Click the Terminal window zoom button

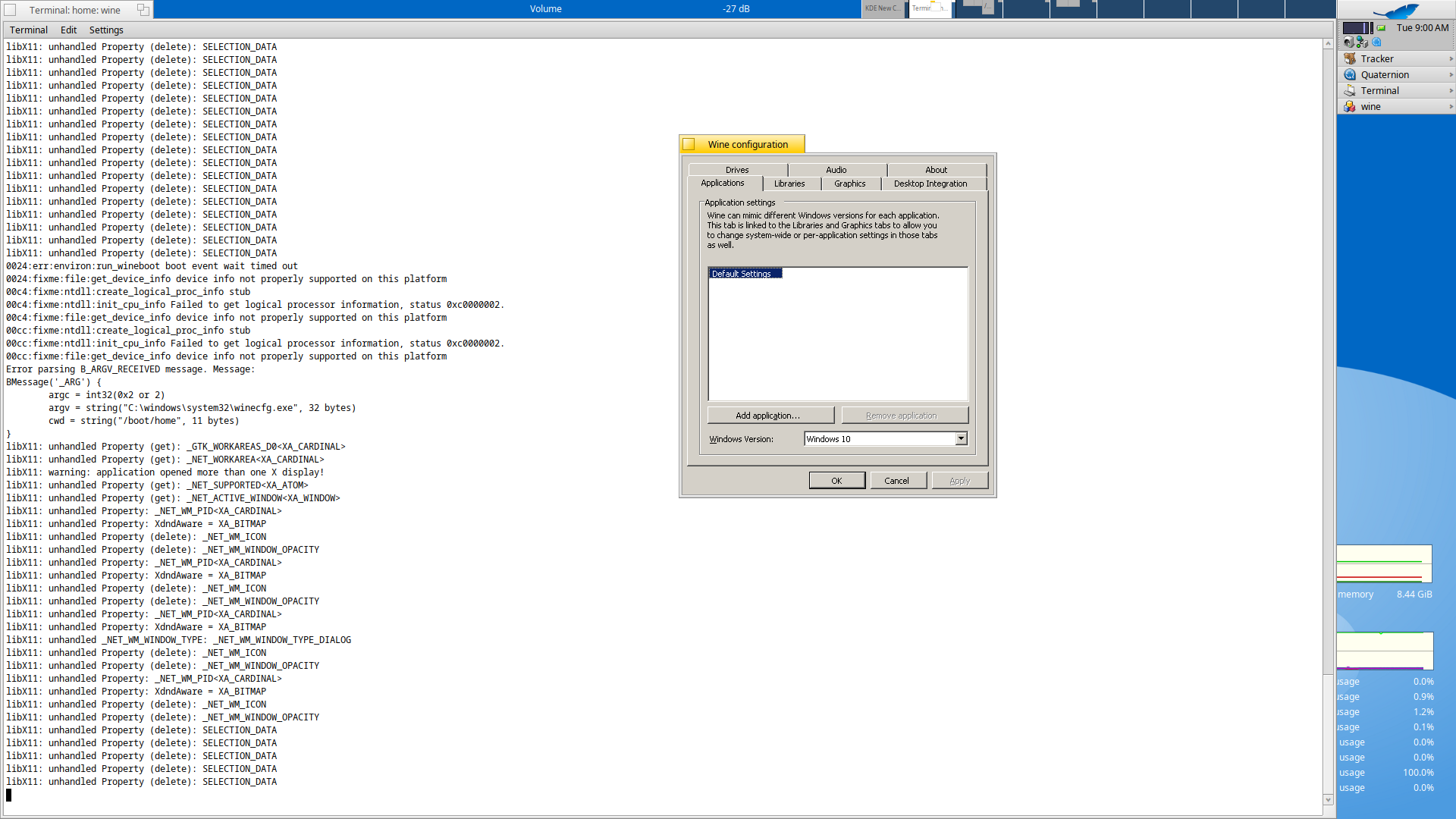[x=143, y=10]
